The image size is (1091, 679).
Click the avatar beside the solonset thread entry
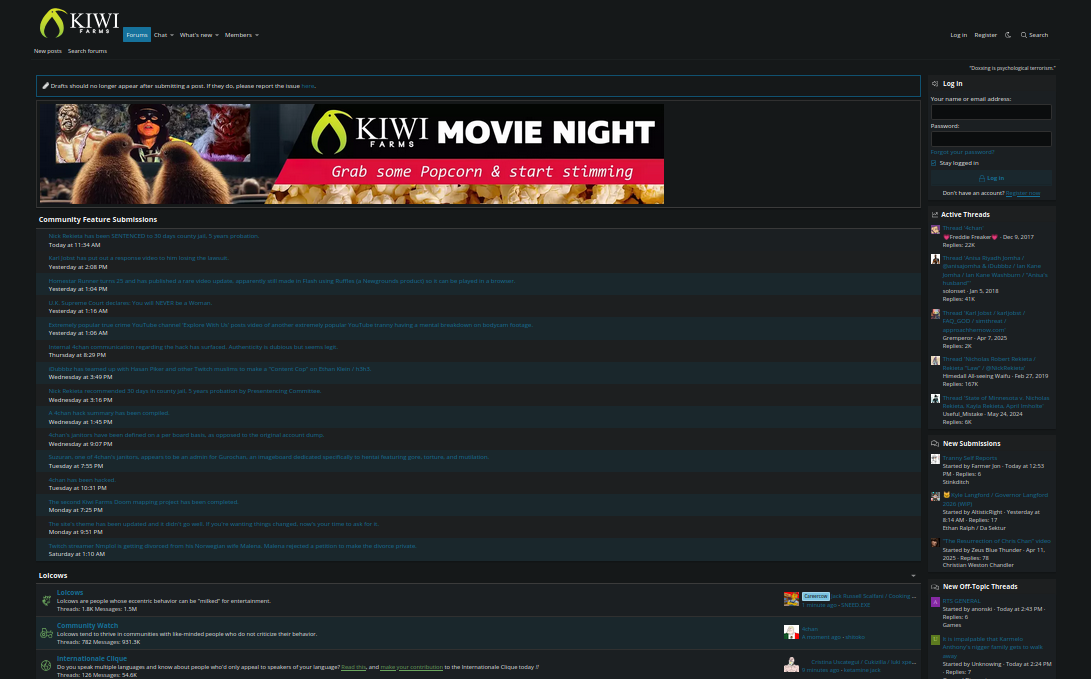point(935,259)
